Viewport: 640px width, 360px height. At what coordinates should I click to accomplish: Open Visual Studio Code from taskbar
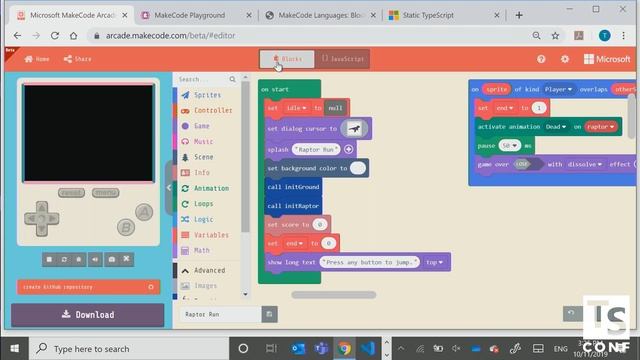(x=368, y=349)
